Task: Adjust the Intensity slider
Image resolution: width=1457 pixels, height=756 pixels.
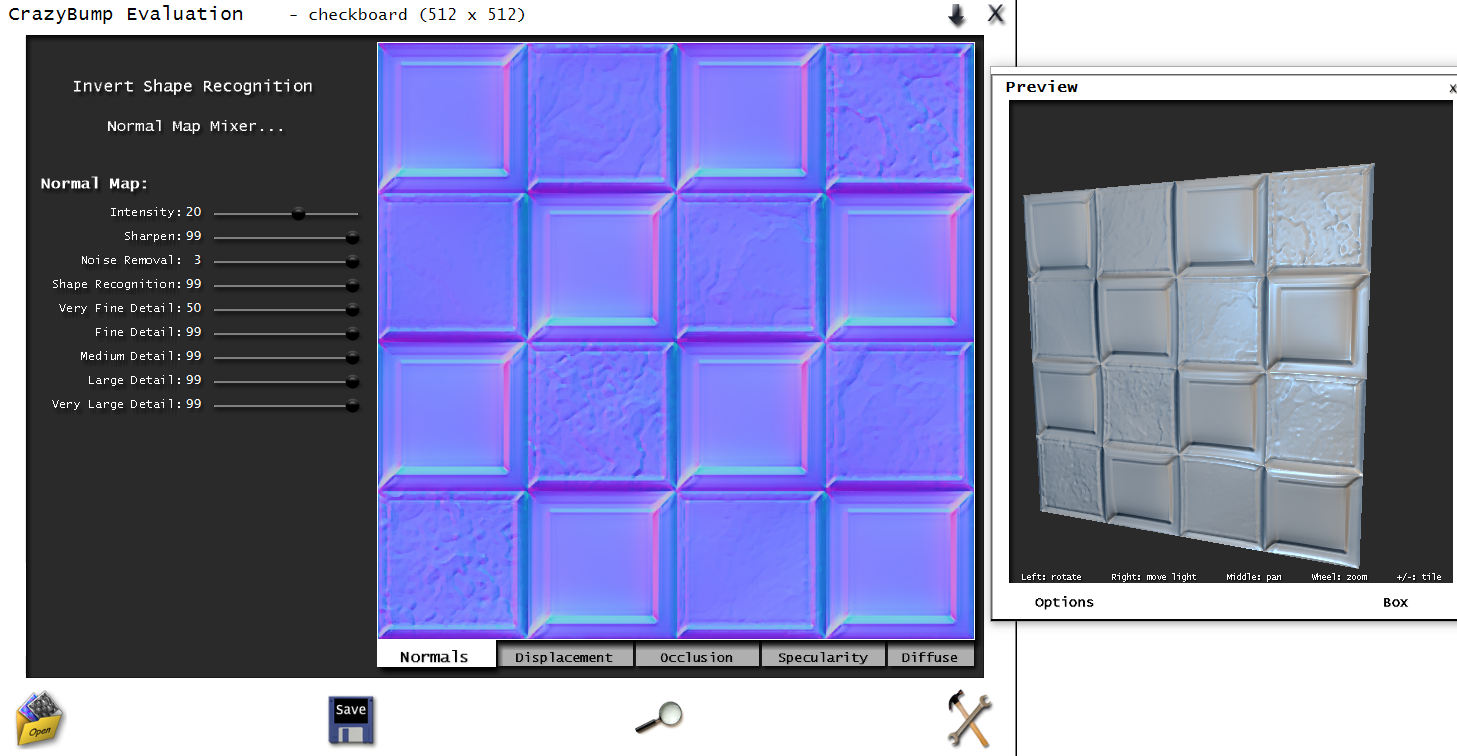Action: coord(286,213)
